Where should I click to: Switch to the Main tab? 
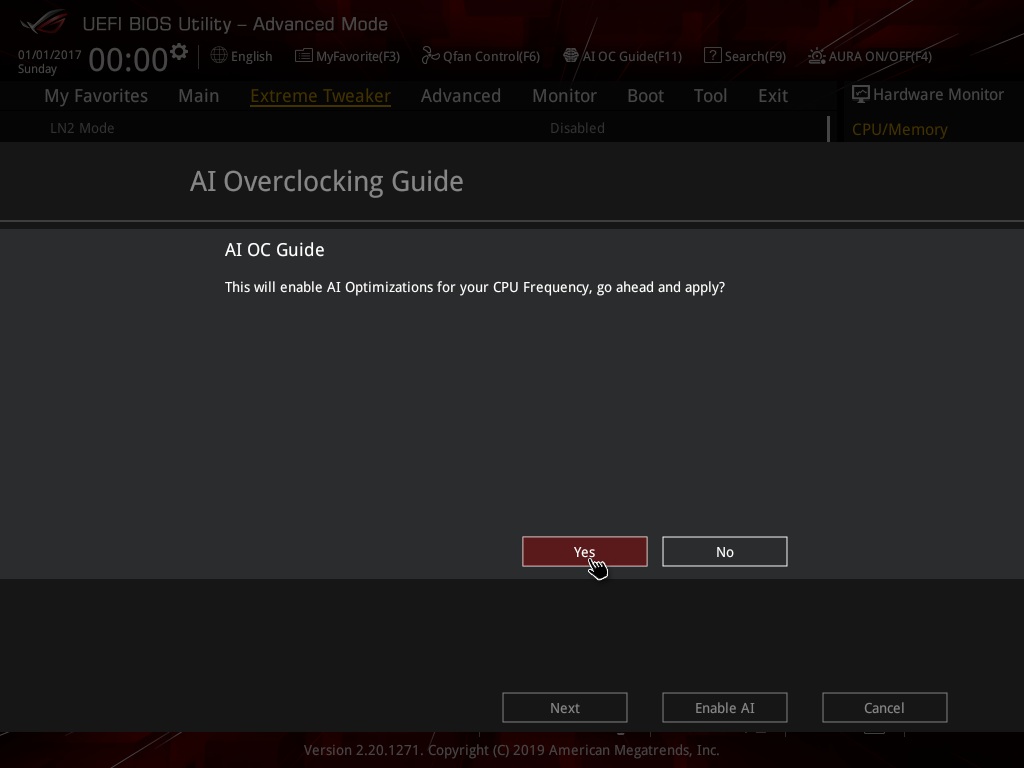(x=199, y=96)
